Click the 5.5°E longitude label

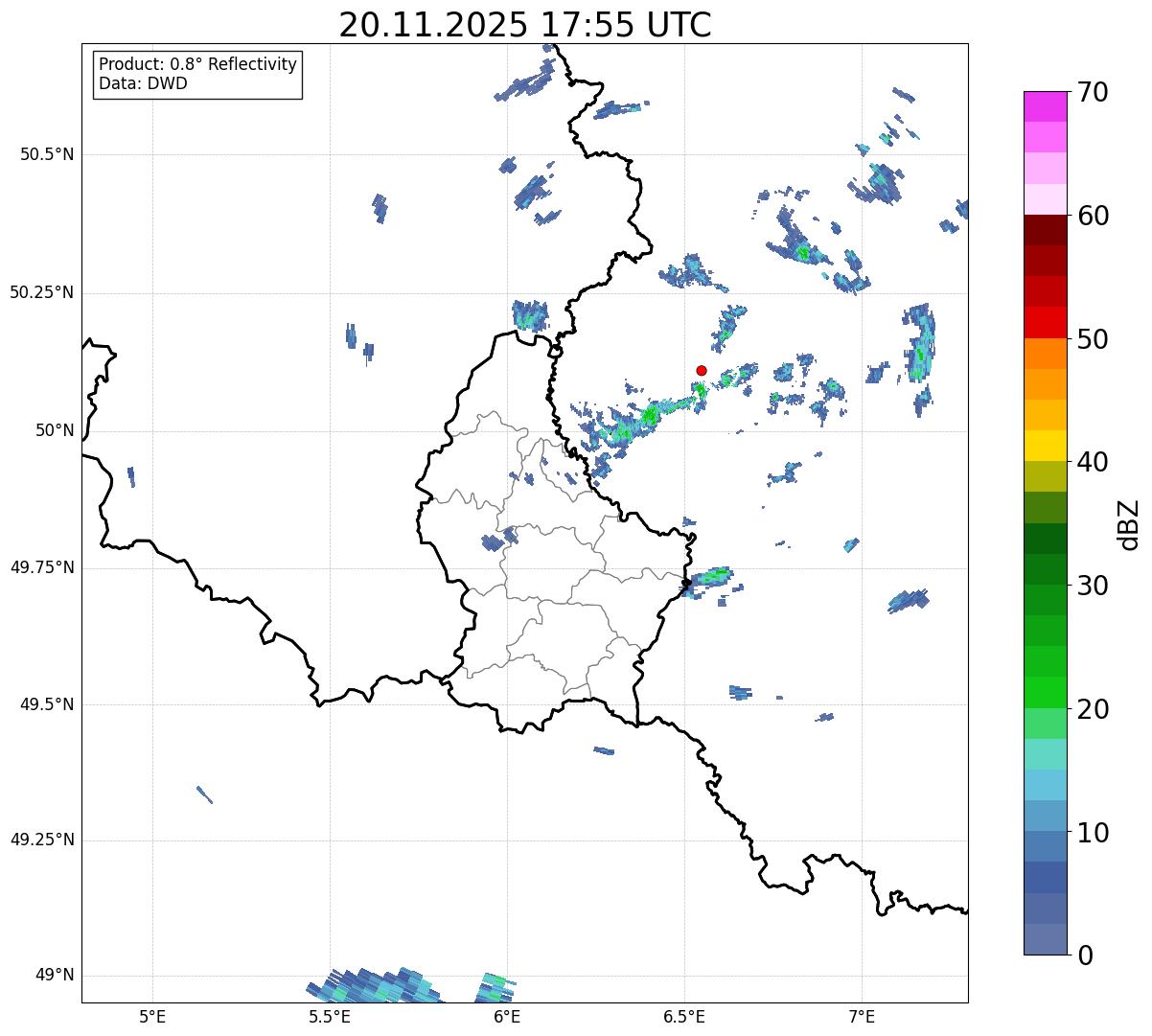point(330,1016)
